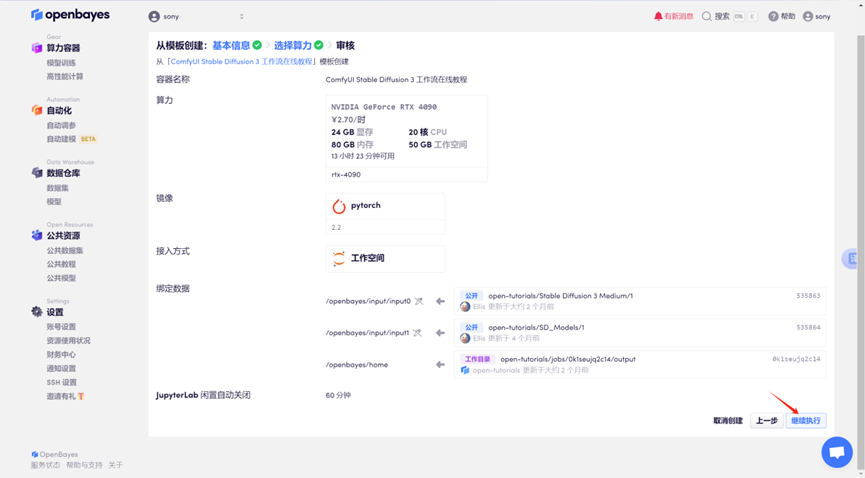Click the pytorch 2.2 image card
This screenshot has height=478, width=865.
(x=386, y=214)
